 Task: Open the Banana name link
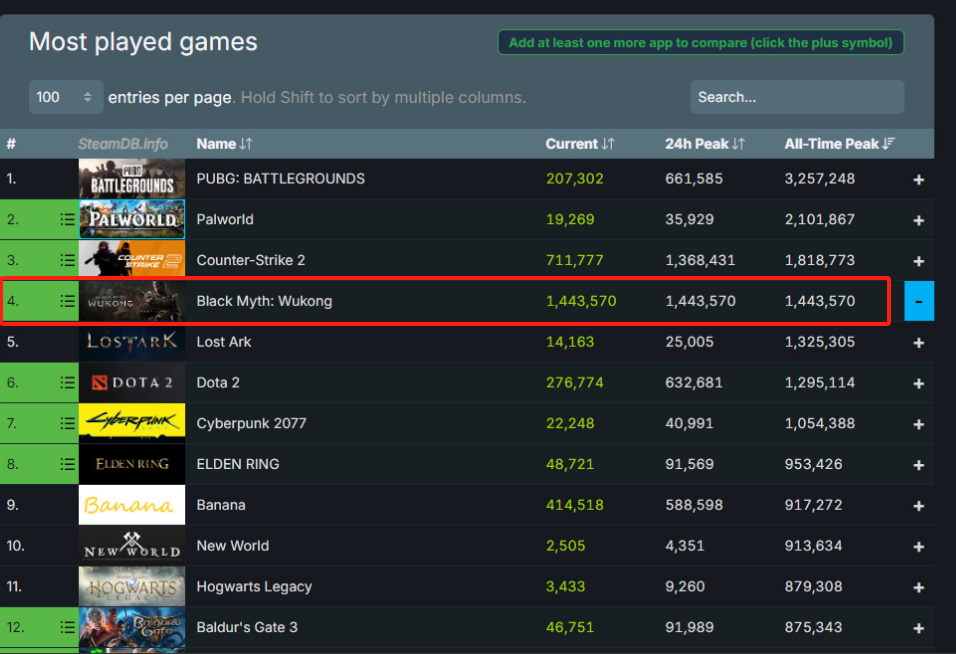(x=221, y=505)
